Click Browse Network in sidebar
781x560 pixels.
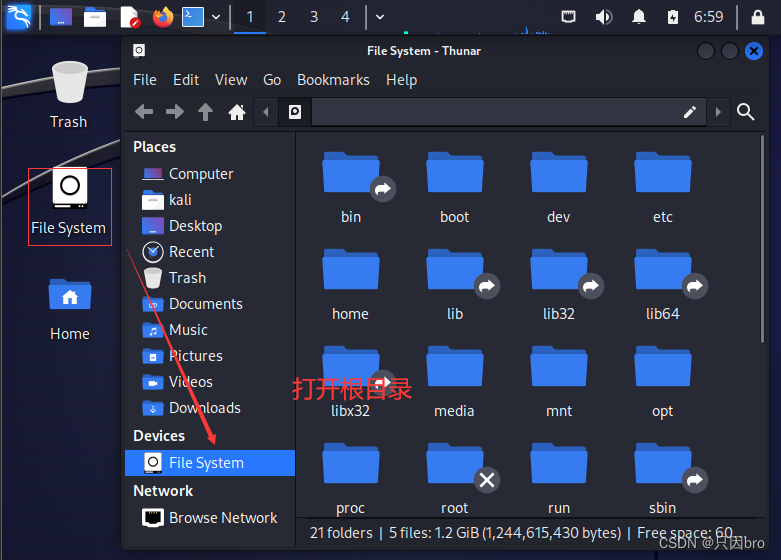(x=210, y=518)
